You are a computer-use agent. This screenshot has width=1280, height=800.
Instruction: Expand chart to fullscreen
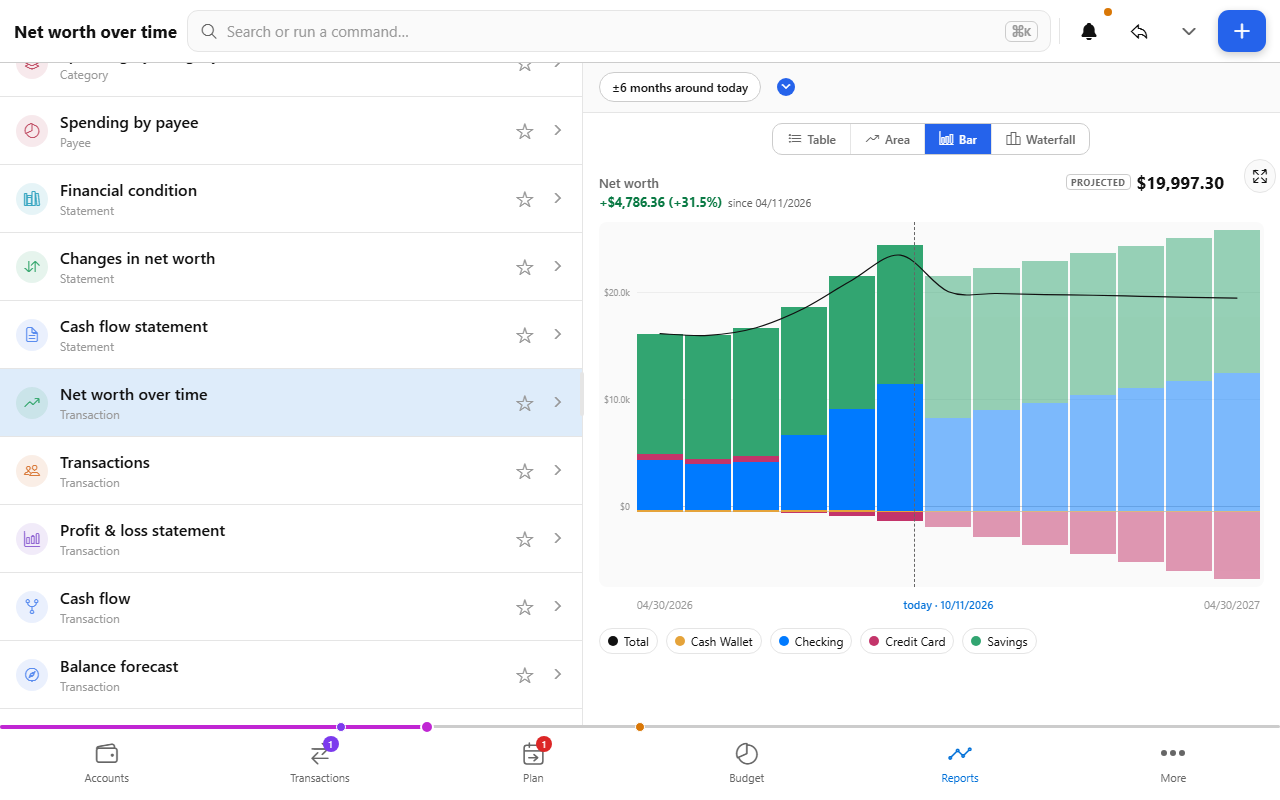1260,176
